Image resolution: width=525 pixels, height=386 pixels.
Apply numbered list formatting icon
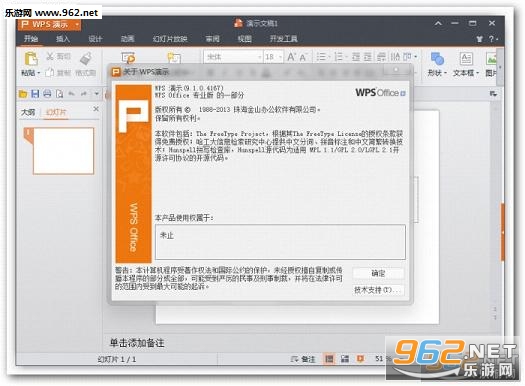point(339,57)
